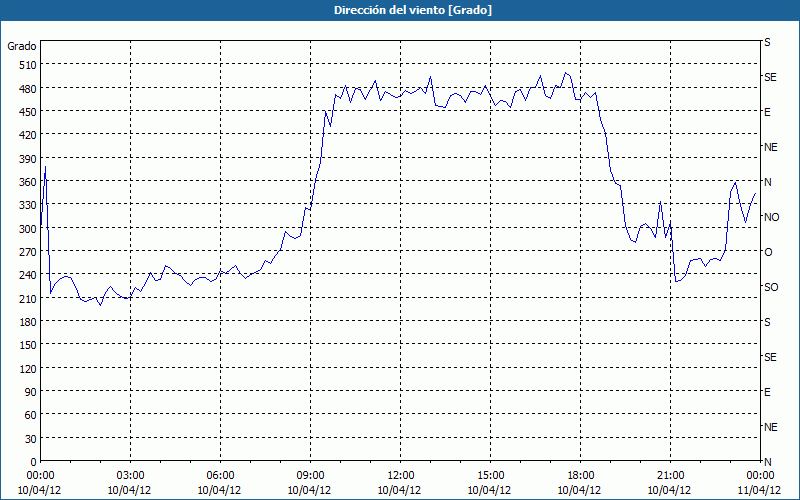Select the 18:00 time axis label
The width and height of the screenshot is (800, 500).
point(581,476)
